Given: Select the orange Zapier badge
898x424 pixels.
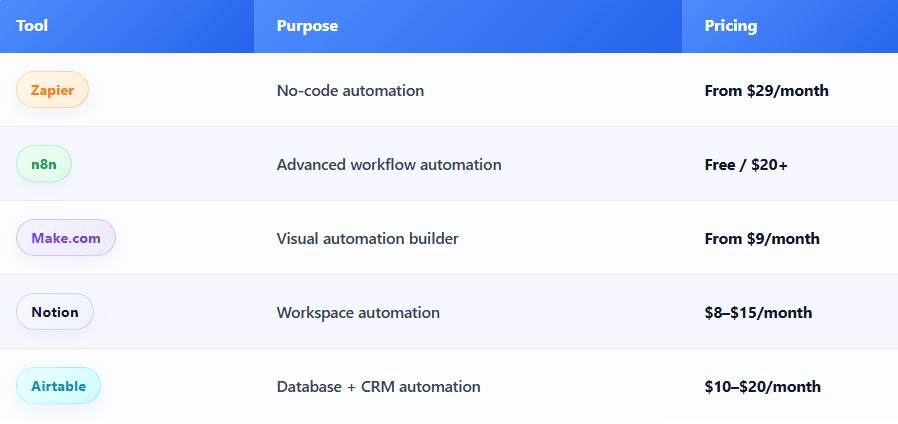Looking at the screenshot, I should (52, 90).
